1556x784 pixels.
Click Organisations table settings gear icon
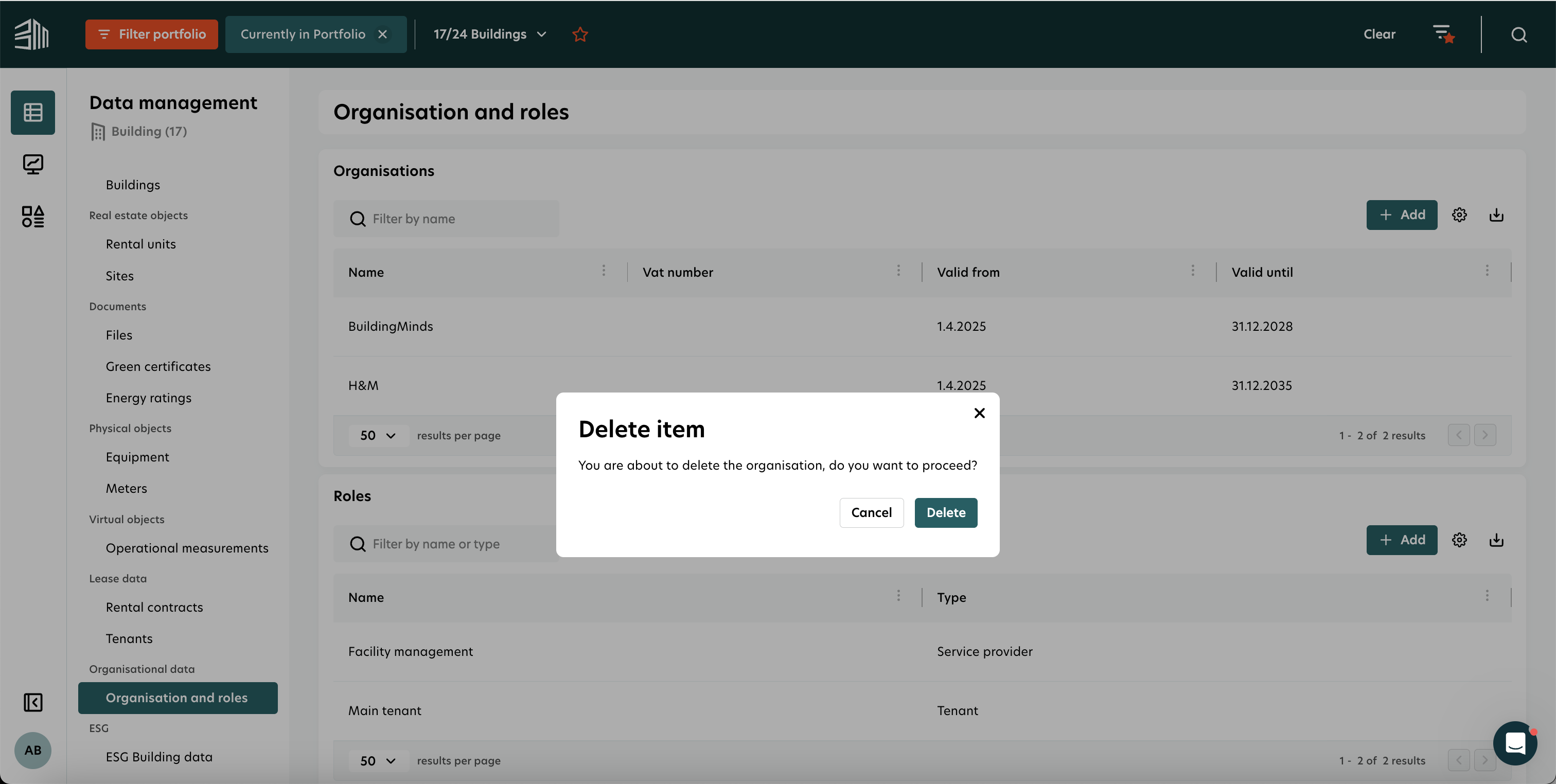1459,215
